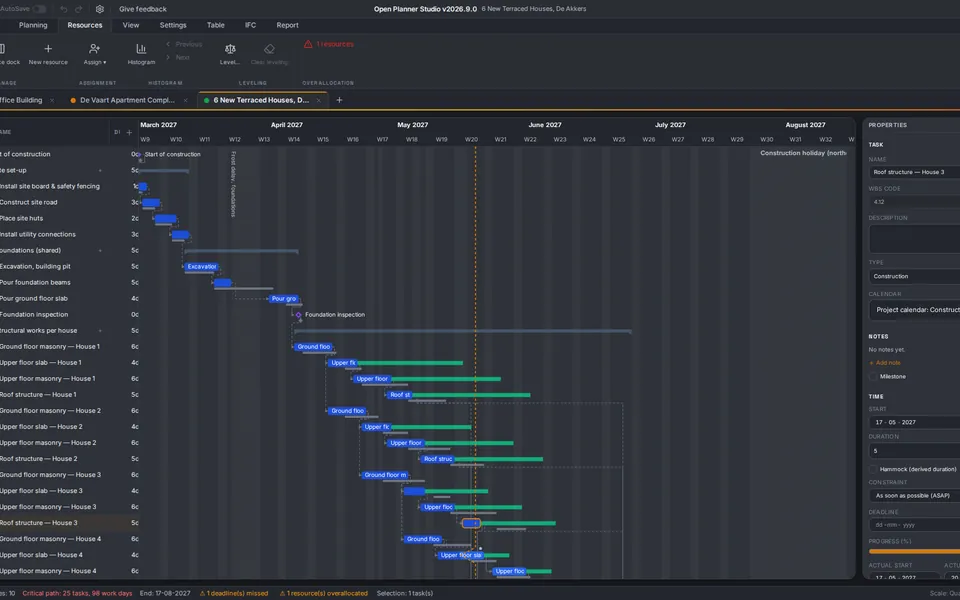Click the WBS Code field
Image resolution: width=960 pixels, height=600 pixels.
(914, 201)
